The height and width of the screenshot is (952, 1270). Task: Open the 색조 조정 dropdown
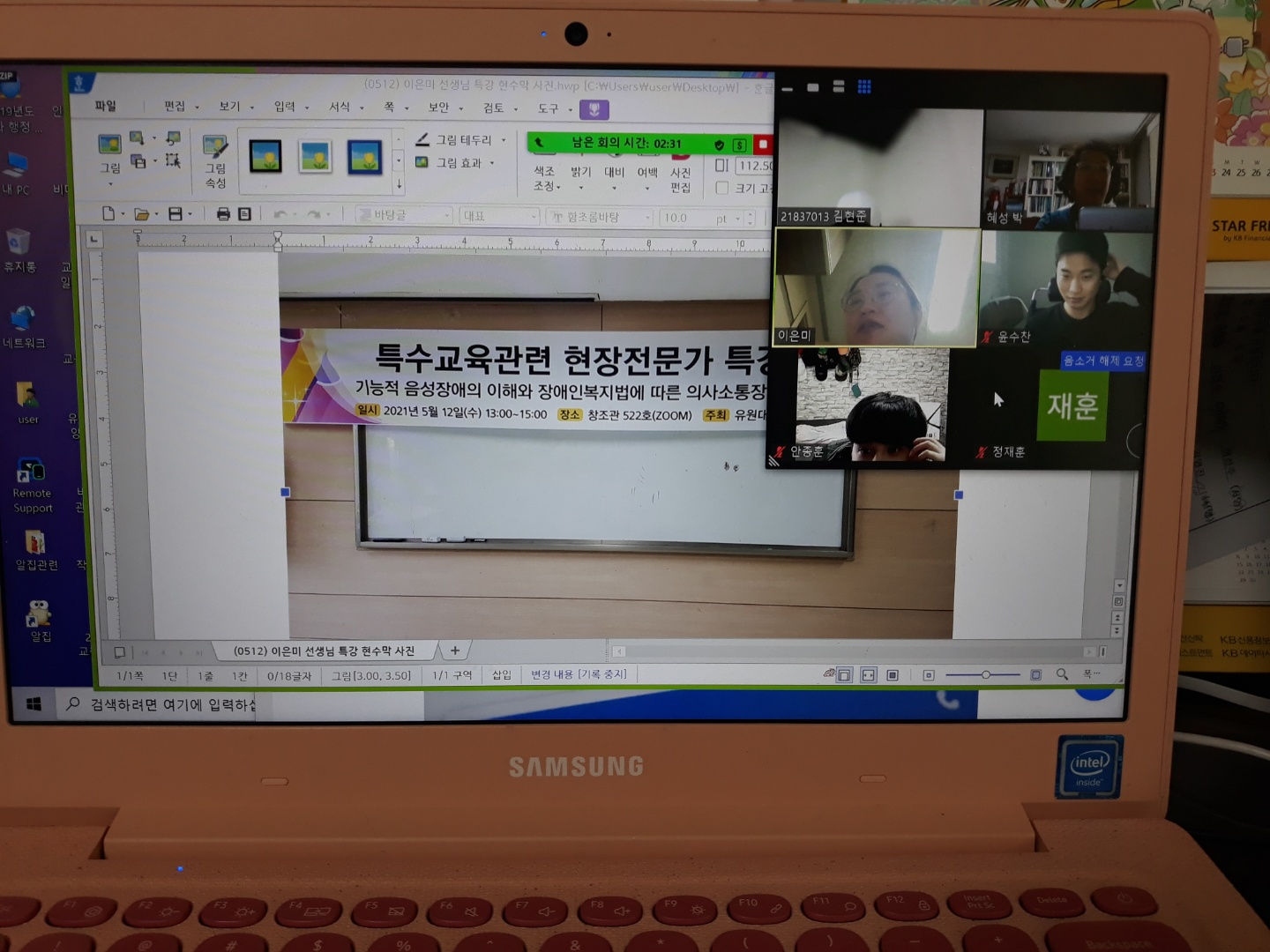[x=545, y=178]
